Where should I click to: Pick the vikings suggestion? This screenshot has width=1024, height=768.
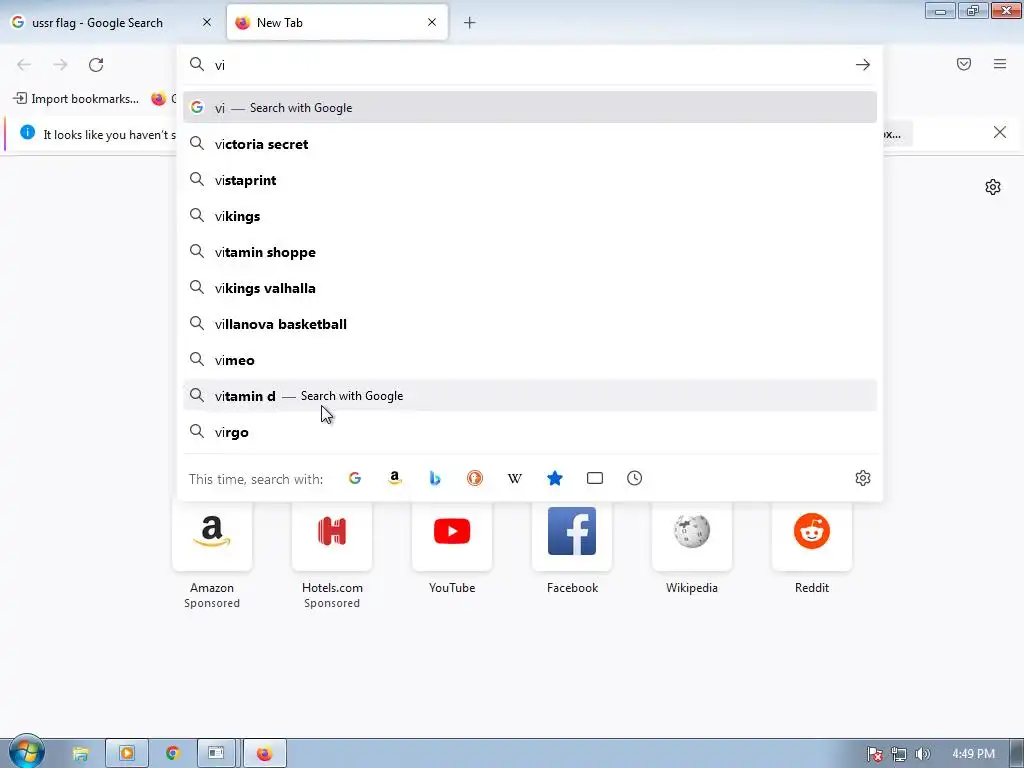tap(530, 216)
